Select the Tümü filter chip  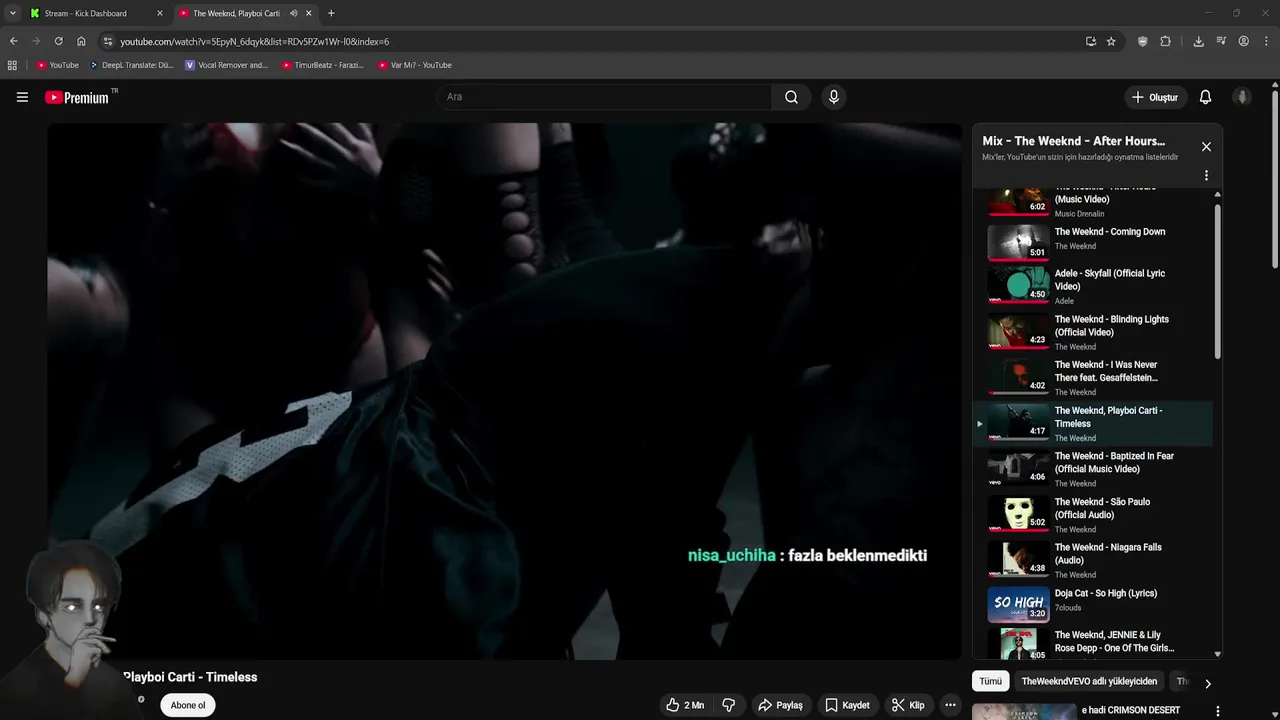coord(990,681)
